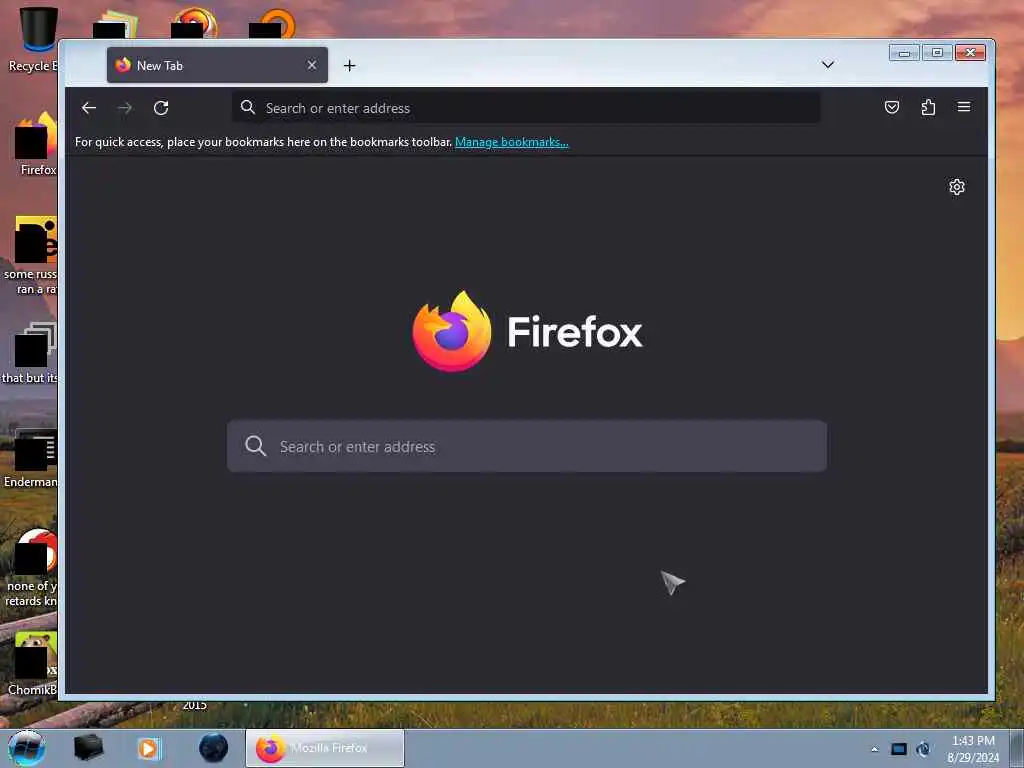Select the Enderman desktop icon

pyautogui.click(x=31, y=457)
